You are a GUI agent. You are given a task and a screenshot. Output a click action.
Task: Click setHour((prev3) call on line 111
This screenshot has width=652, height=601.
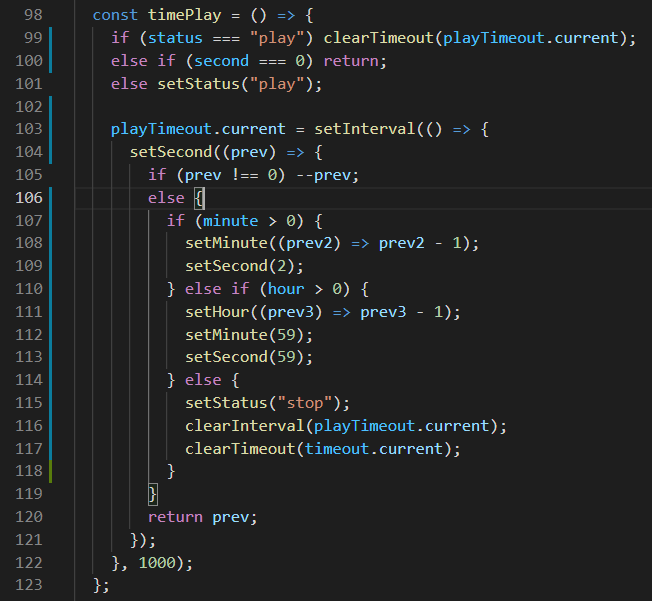(254, 312)
